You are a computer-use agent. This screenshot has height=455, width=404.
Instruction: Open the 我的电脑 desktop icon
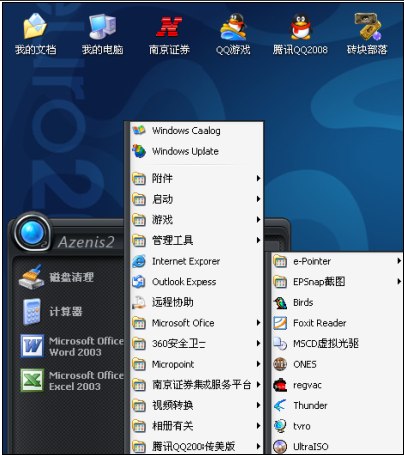tap(102, 27)
